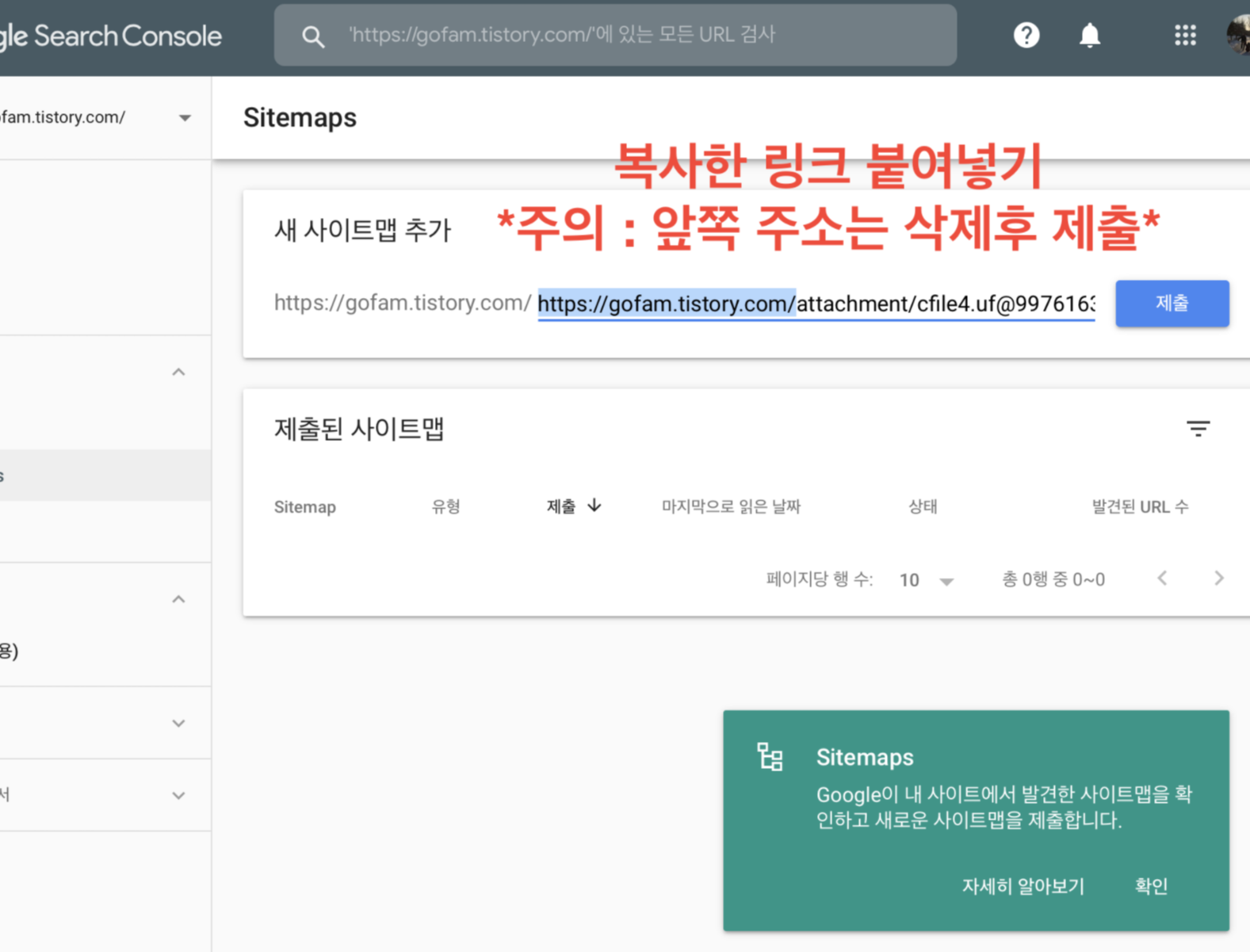Collapse the first sidebar section chevron
The width and height of the screenshot is (1250, 952).
point(178,372)
